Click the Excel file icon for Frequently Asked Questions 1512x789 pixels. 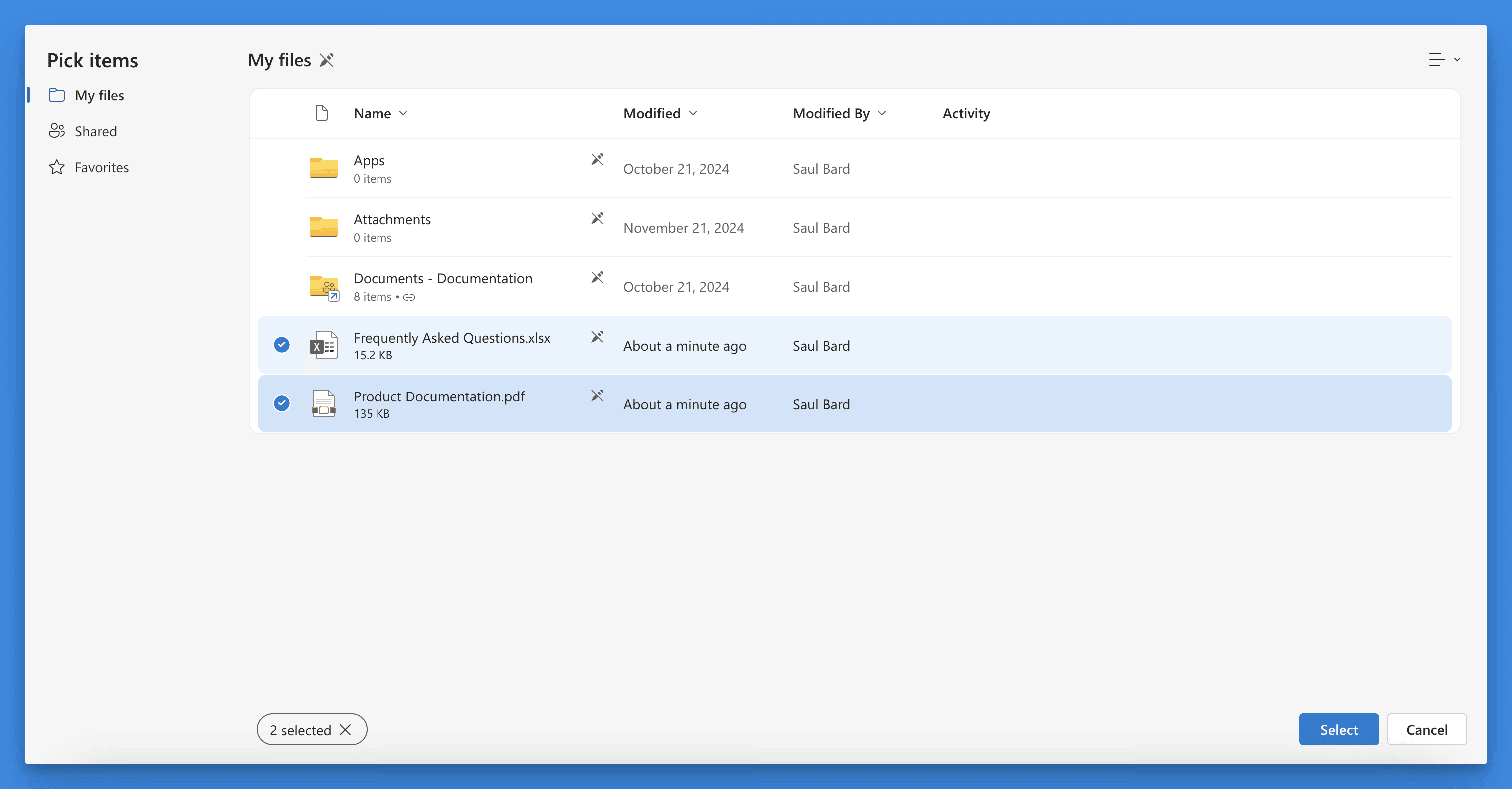click(x=323, y=345)
